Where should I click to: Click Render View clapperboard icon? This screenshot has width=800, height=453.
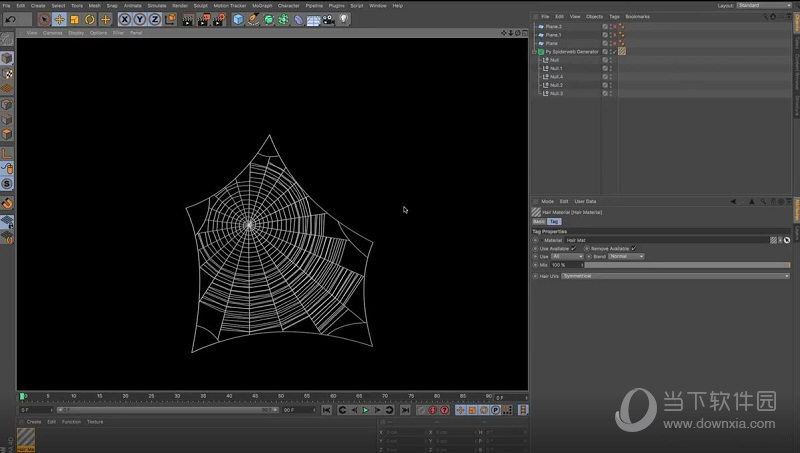click(x=188, y=19)
